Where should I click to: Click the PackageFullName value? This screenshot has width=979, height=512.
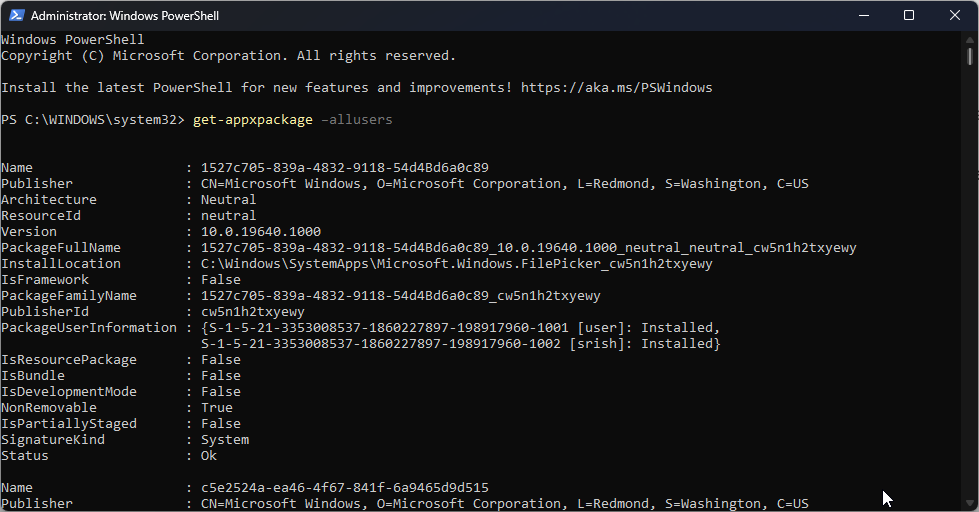(529, 247)
